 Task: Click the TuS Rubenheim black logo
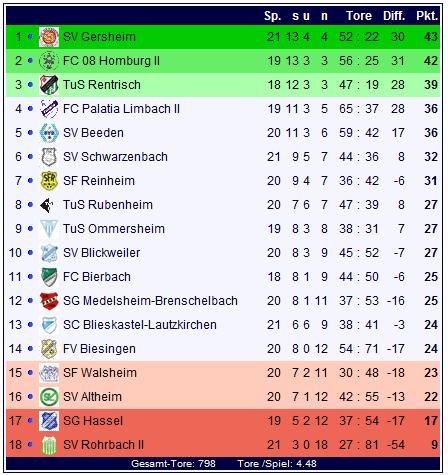(x=47, y=205)
